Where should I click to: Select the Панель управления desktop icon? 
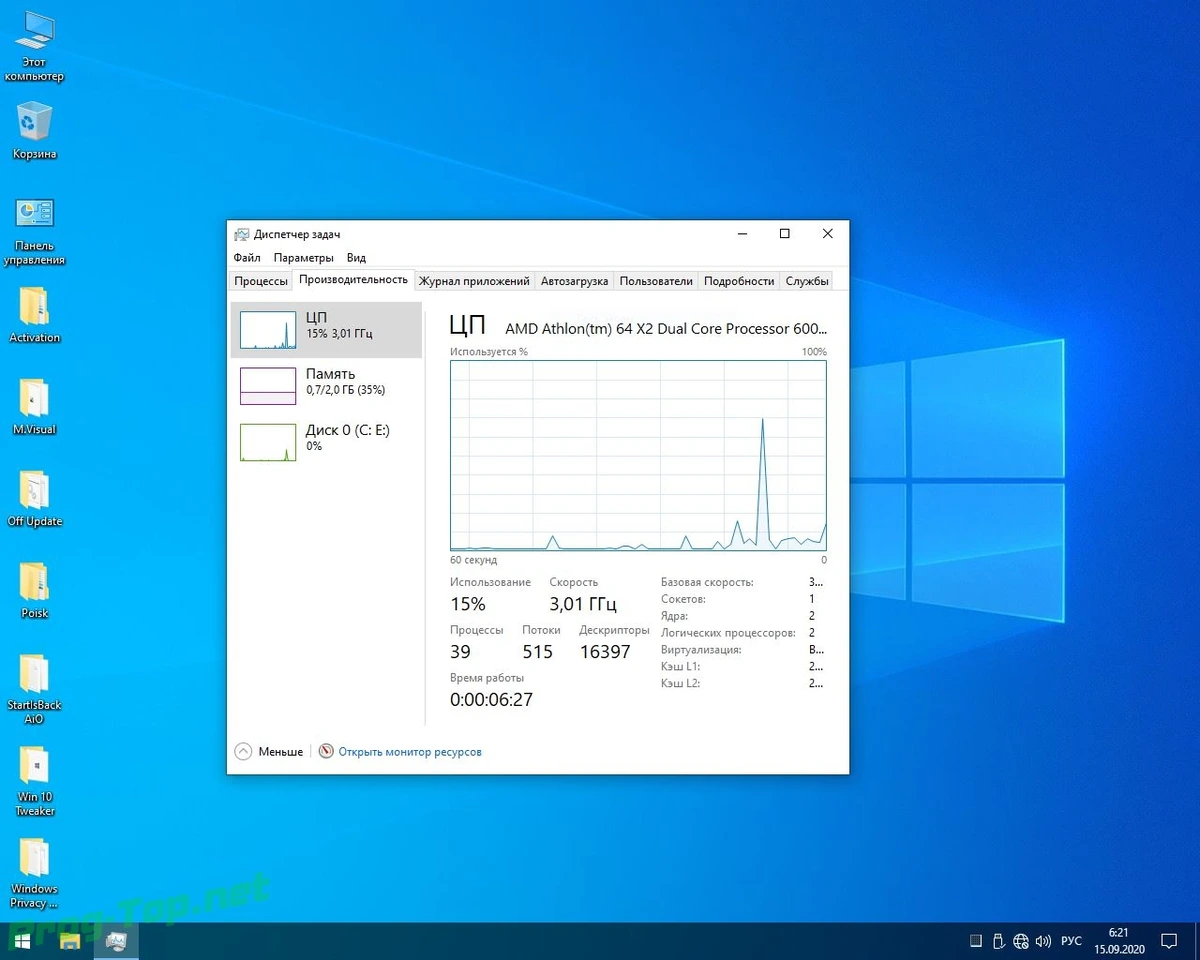coord(34,231)
